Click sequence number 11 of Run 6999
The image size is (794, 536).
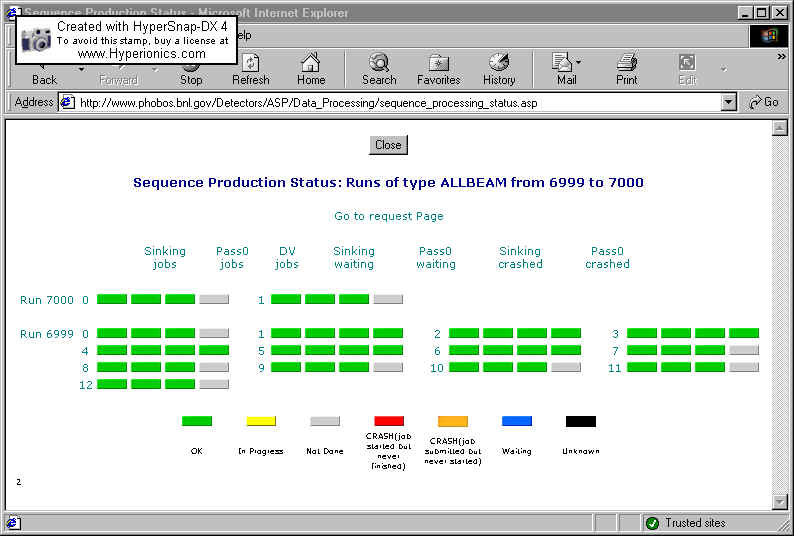pos(615,368)
